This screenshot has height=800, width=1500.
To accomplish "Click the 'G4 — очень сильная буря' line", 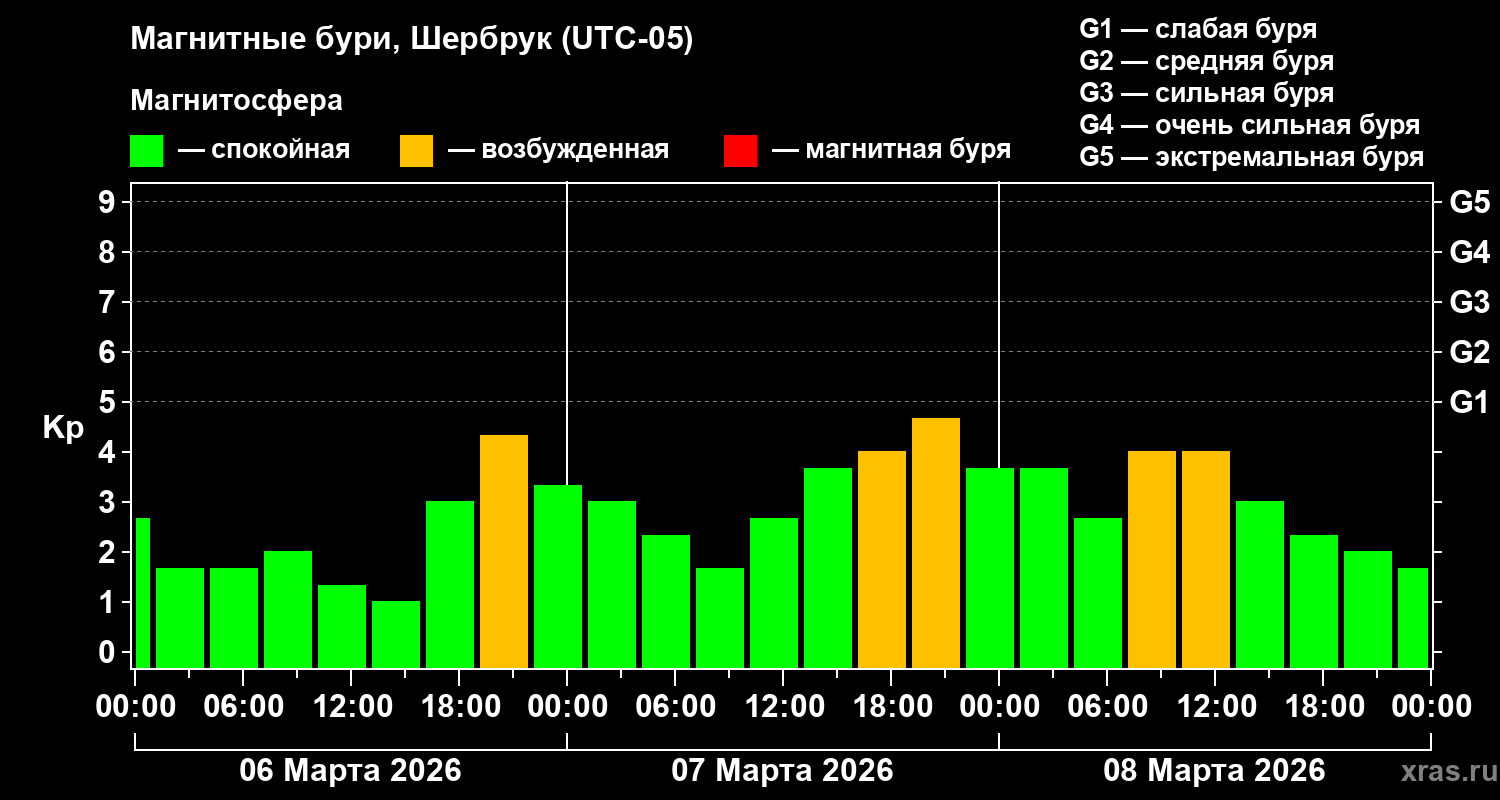I will click(1250, 125).
